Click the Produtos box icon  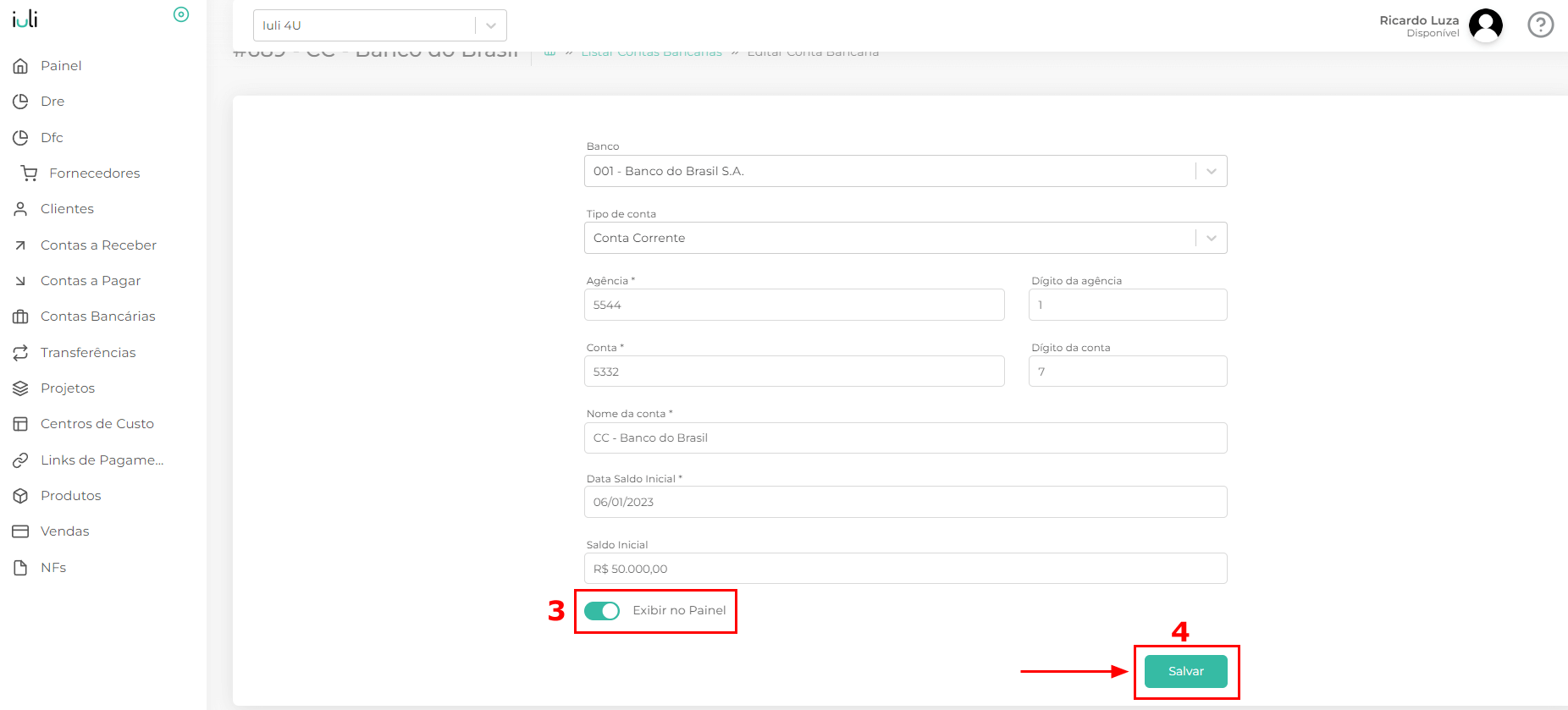pos(20,496)
